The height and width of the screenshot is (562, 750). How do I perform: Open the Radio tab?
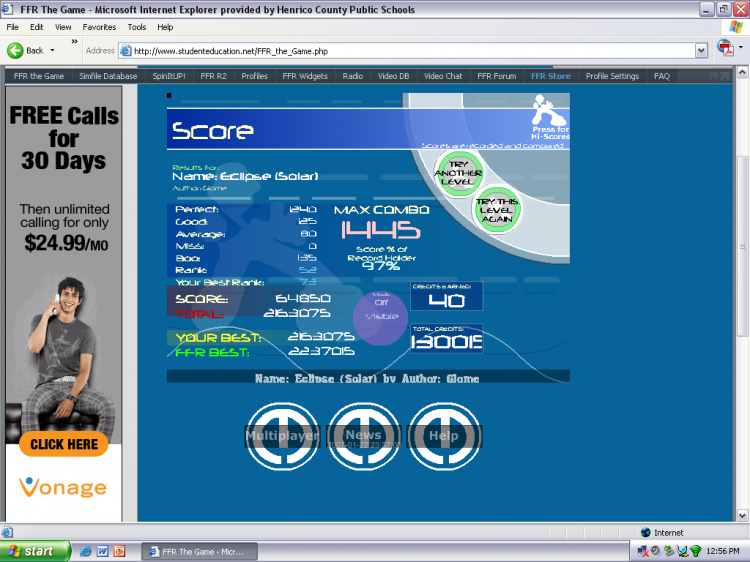(x=353, y=76)
